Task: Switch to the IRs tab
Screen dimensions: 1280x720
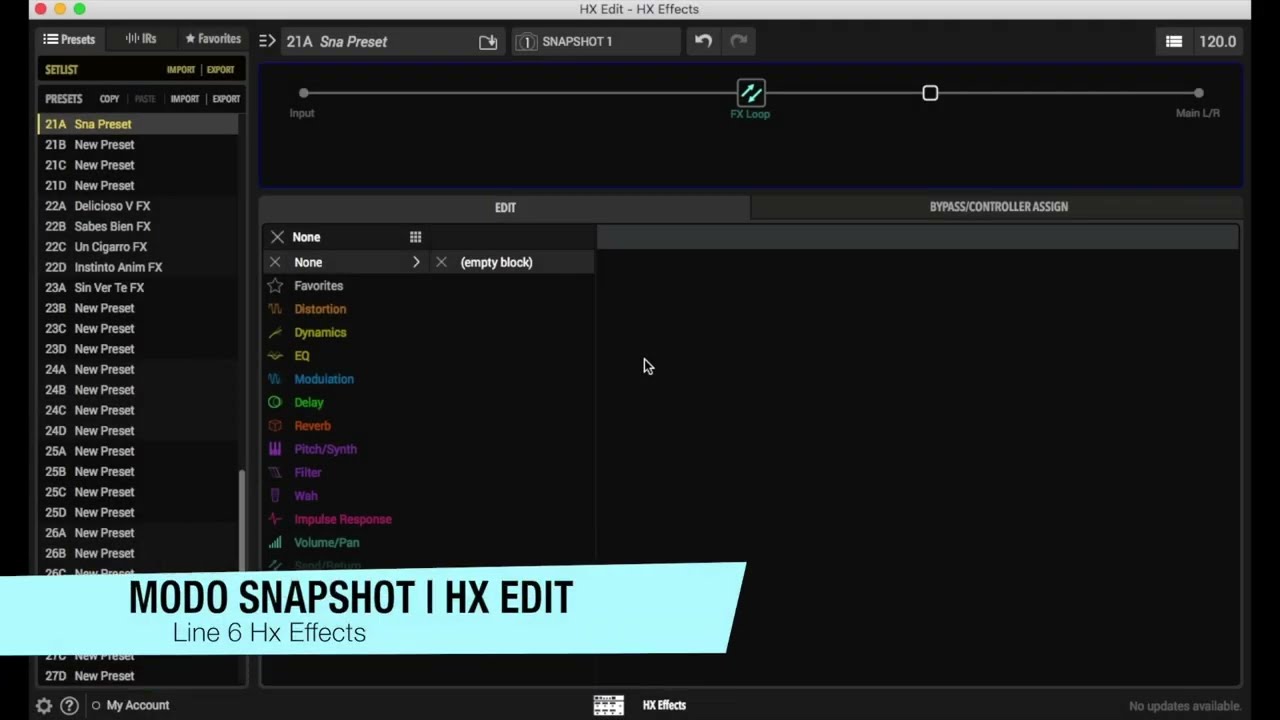Action: 141,39
